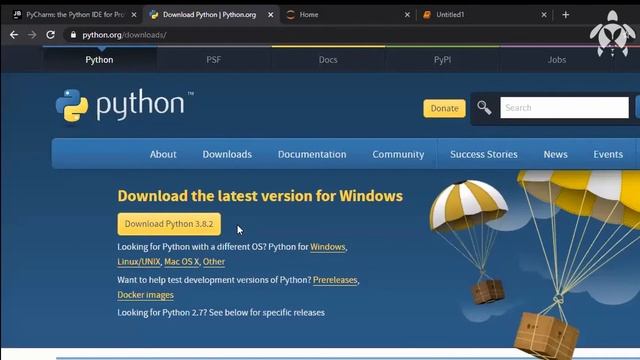The width and height of the screenshot is (640, 360).
Task: Click the padlock icon in address bar
Action: tap(73, 35)
